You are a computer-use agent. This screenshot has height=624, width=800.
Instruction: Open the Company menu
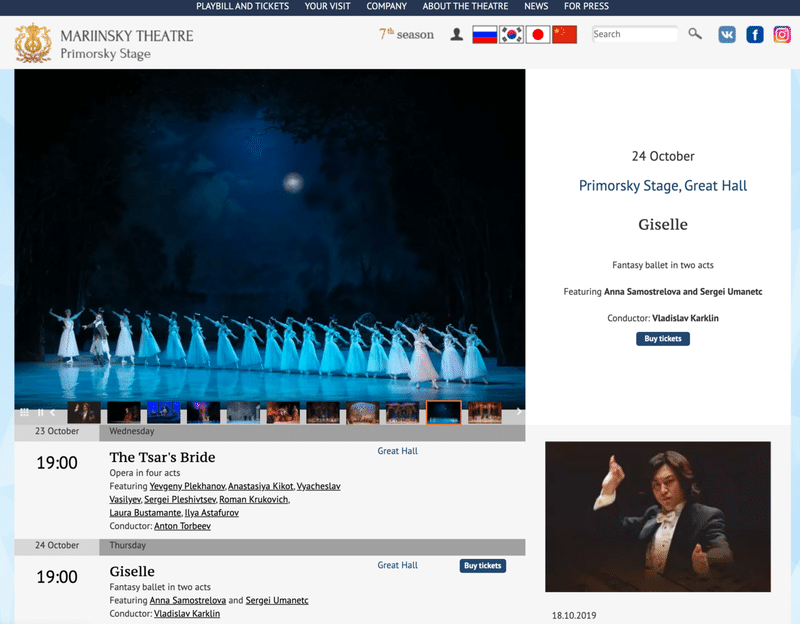387,6
